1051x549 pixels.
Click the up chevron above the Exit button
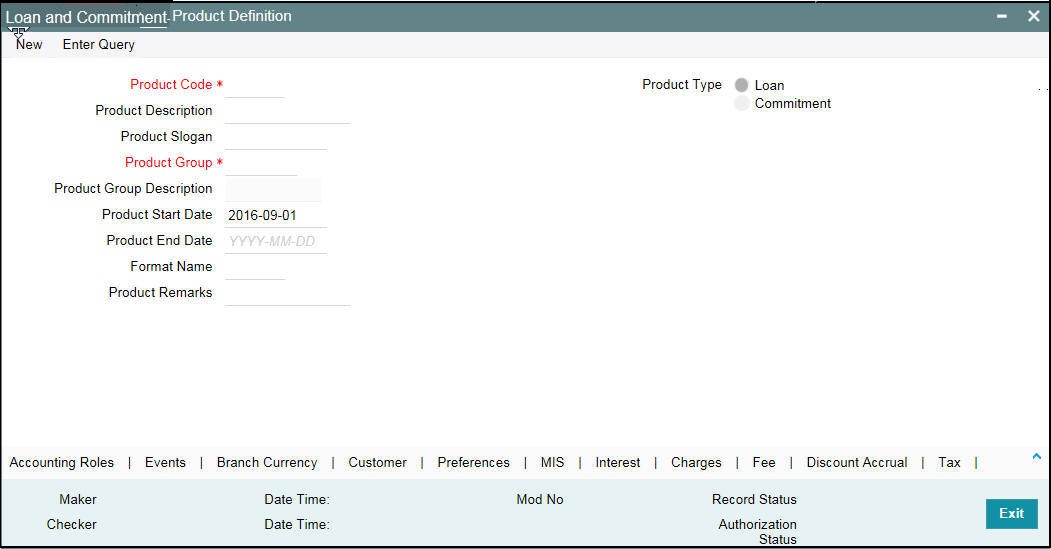pos(1036,456)
